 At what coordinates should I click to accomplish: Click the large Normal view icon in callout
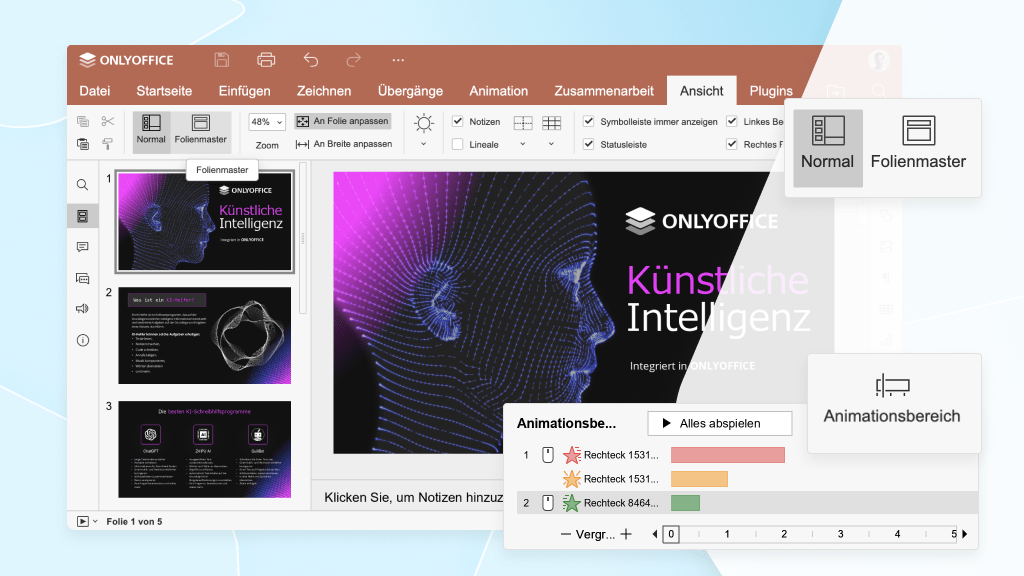point(827,148)
